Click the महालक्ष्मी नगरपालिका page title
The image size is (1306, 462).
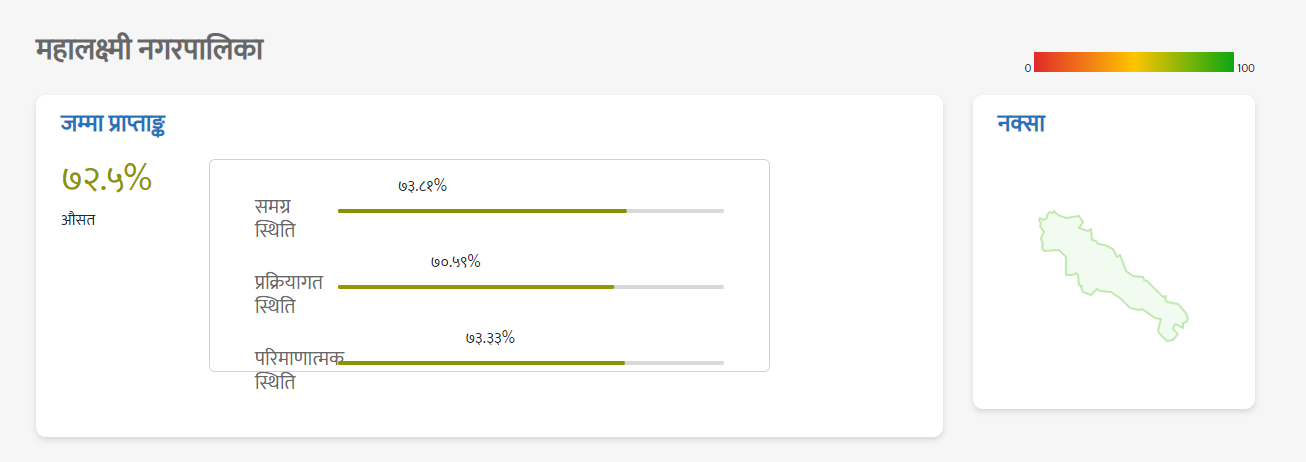[x=149, y=50]
